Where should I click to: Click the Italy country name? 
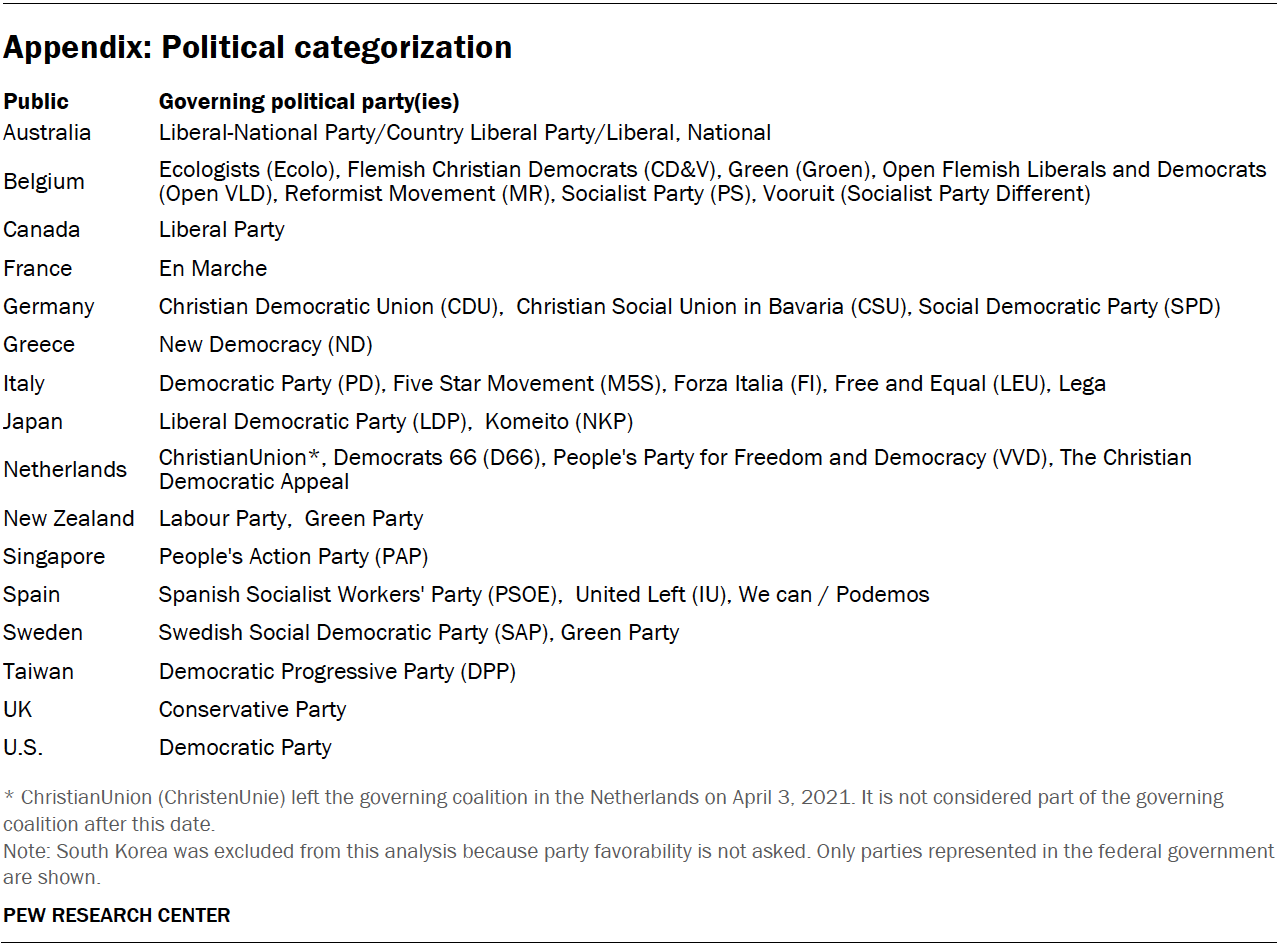[24, 383]
